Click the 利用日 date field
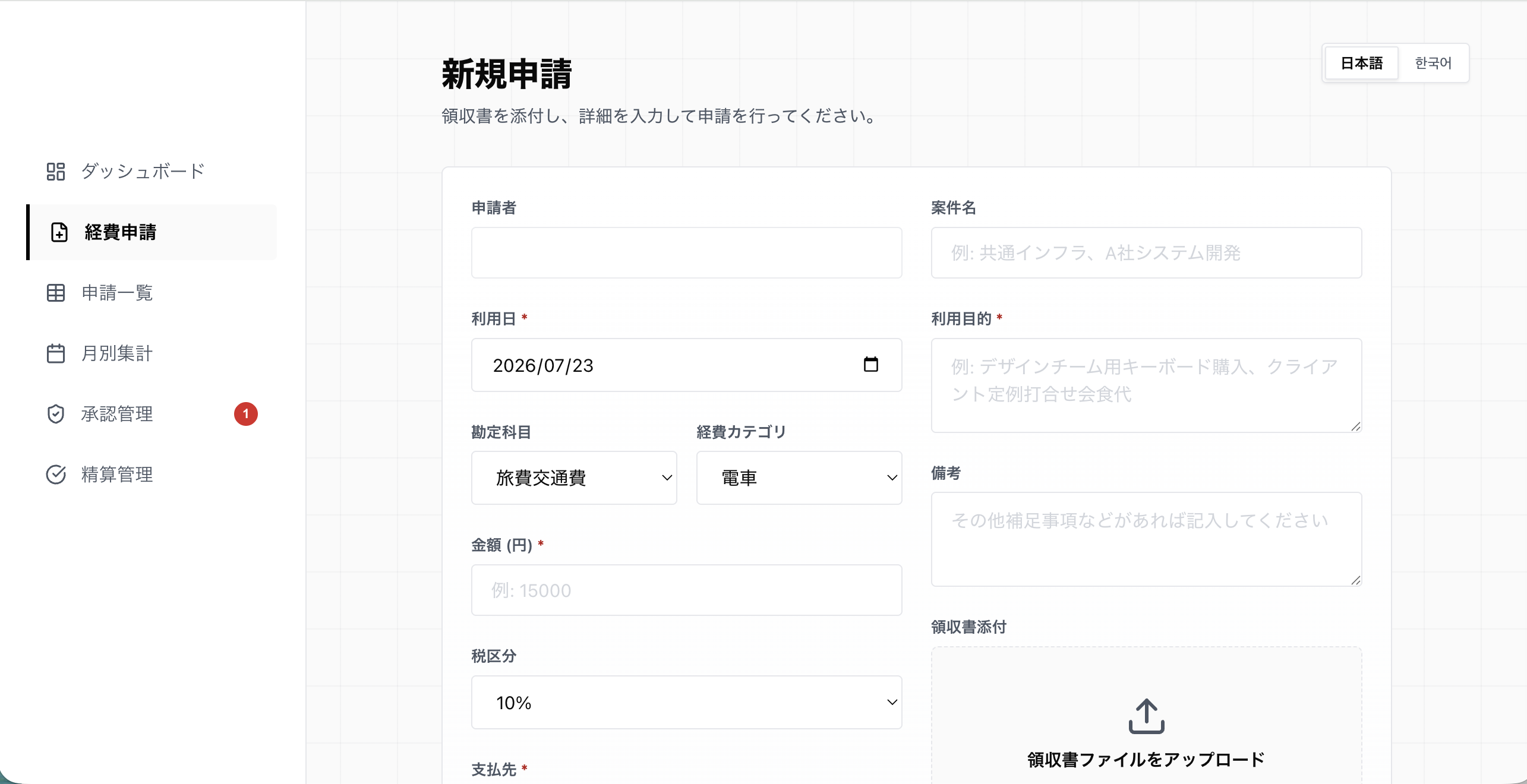The height and width of the screenshot is (784, 1527). (x=687, y=365)
